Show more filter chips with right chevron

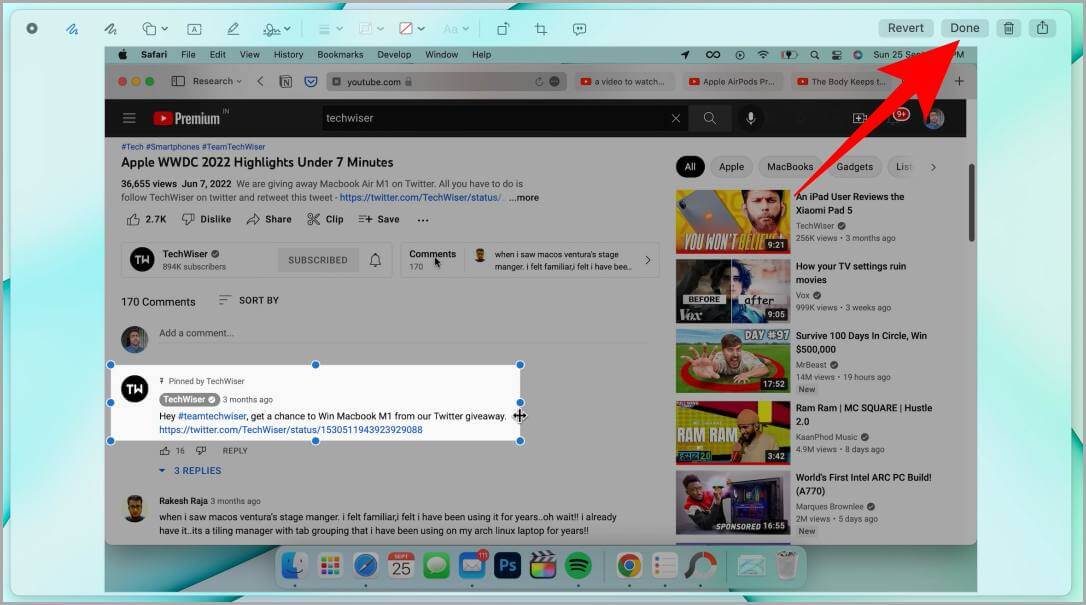[x=933, y=167]
